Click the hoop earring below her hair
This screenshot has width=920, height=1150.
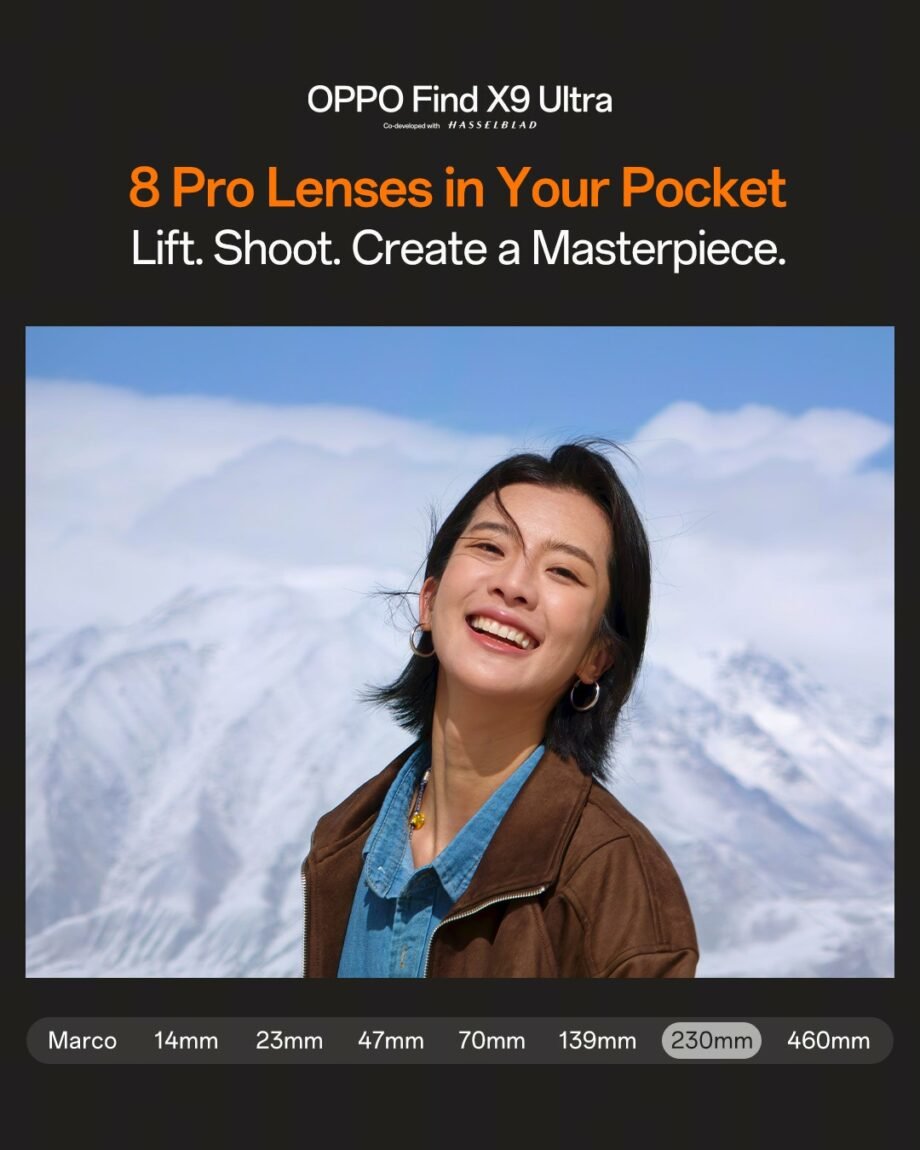585,695
